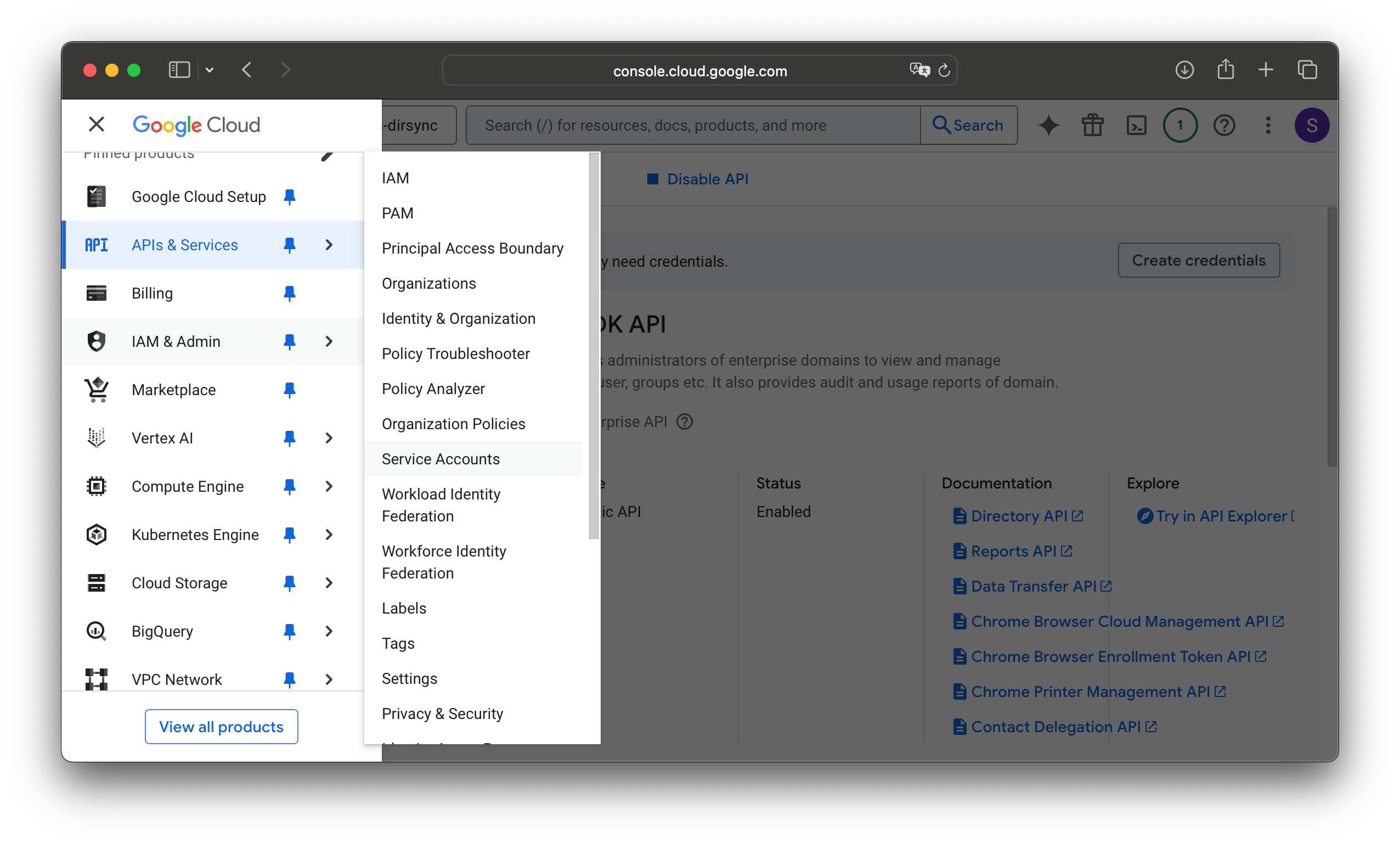Open a new Safari tab
Screen dimensions: 1400x843
pyautogui.click(x=1266, y=70)
